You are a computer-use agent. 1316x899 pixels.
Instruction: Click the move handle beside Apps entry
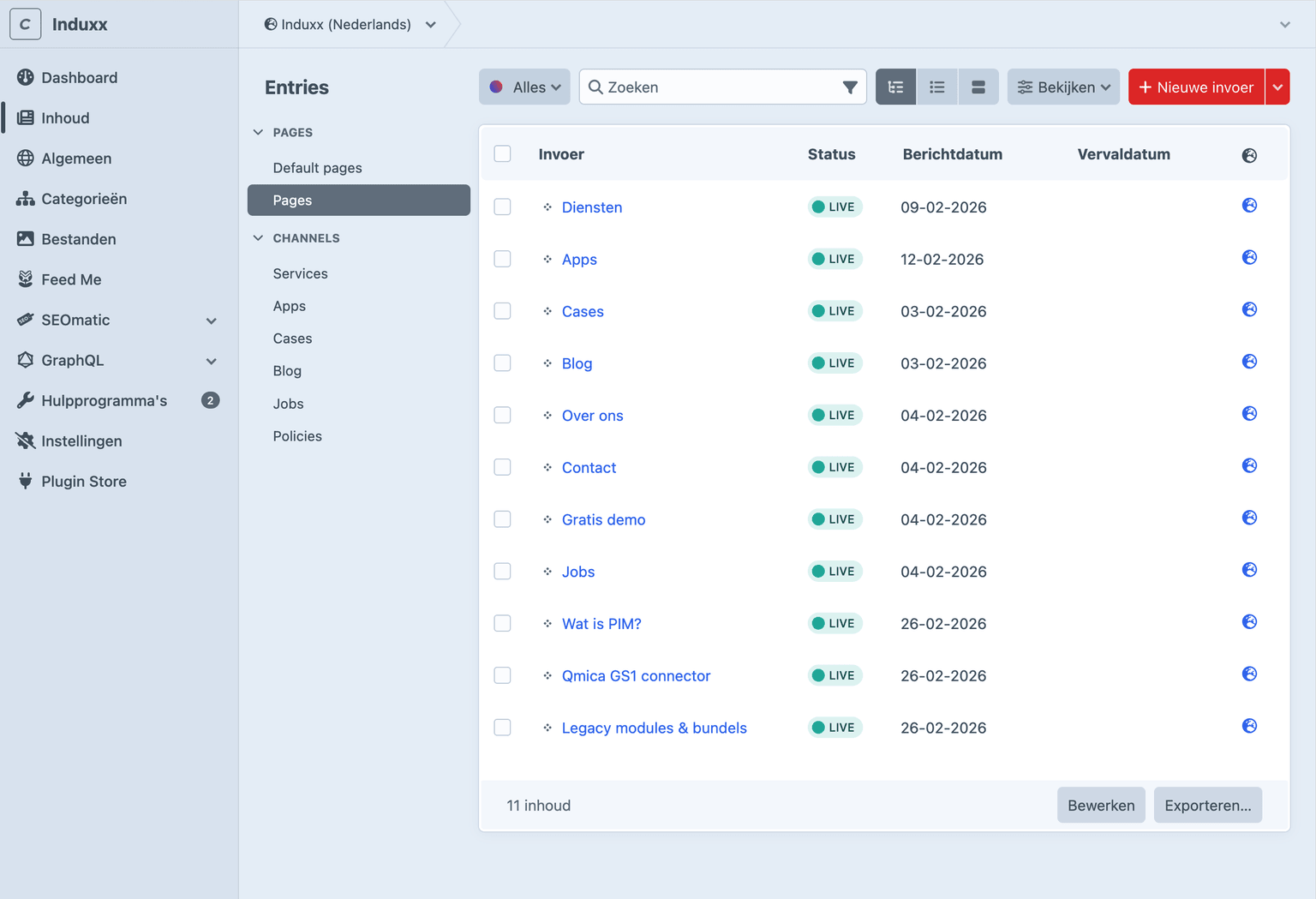(x=547, y=260)
